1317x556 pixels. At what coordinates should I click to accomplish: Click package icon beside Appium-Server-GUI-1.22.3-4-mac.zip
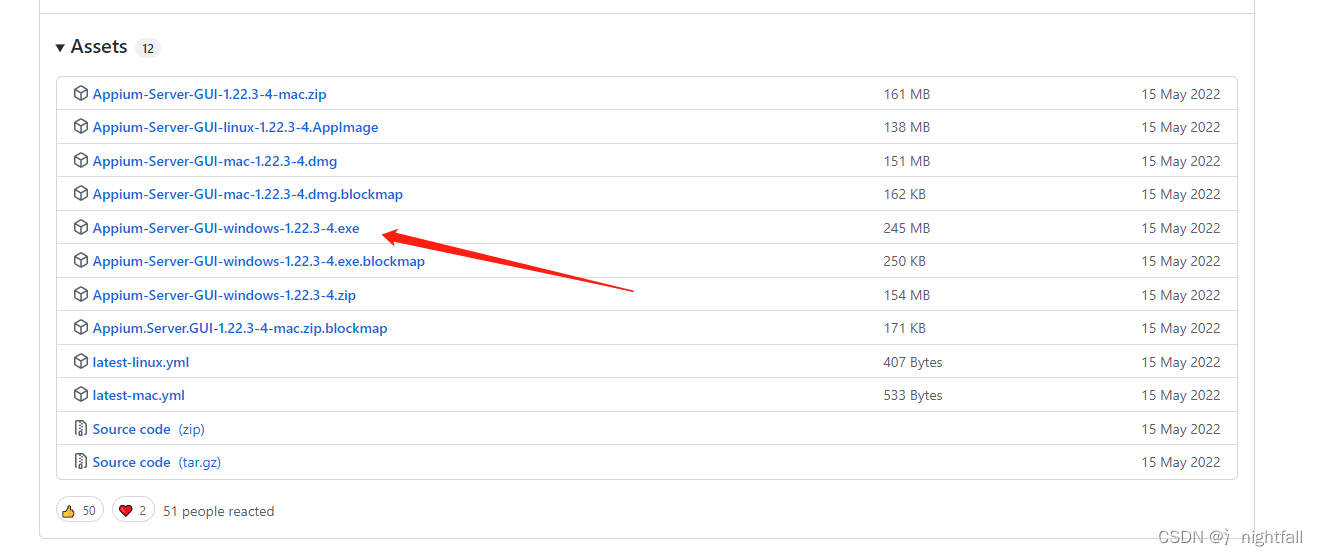click(x=81, y=93)
